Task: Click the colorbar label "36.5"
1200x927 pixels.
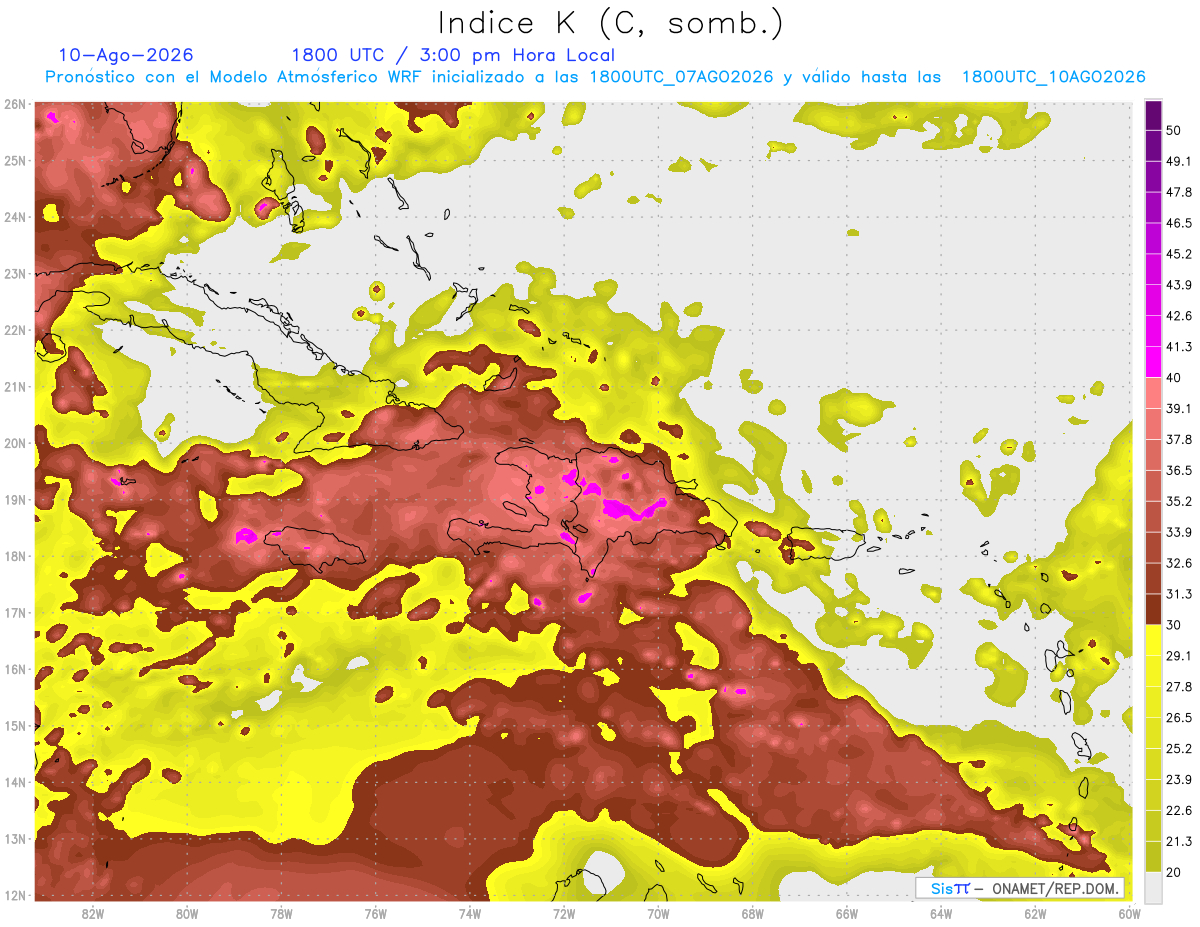Action: tap(1179, 470)
